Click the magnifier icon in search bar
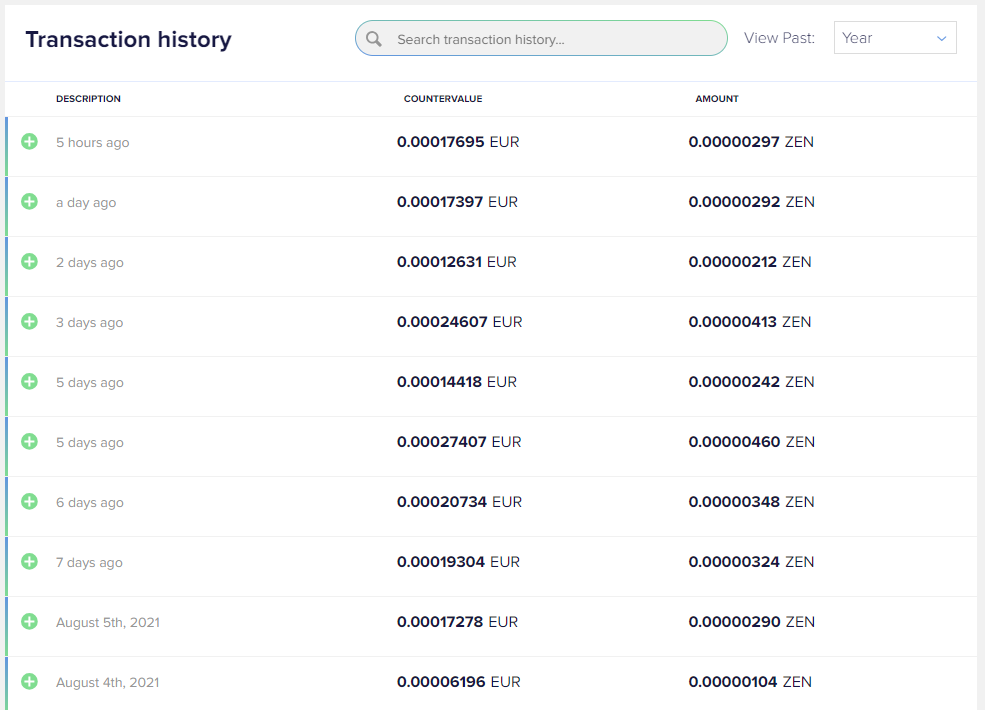The height and width of the screenshot is (710, 985). 374,39
